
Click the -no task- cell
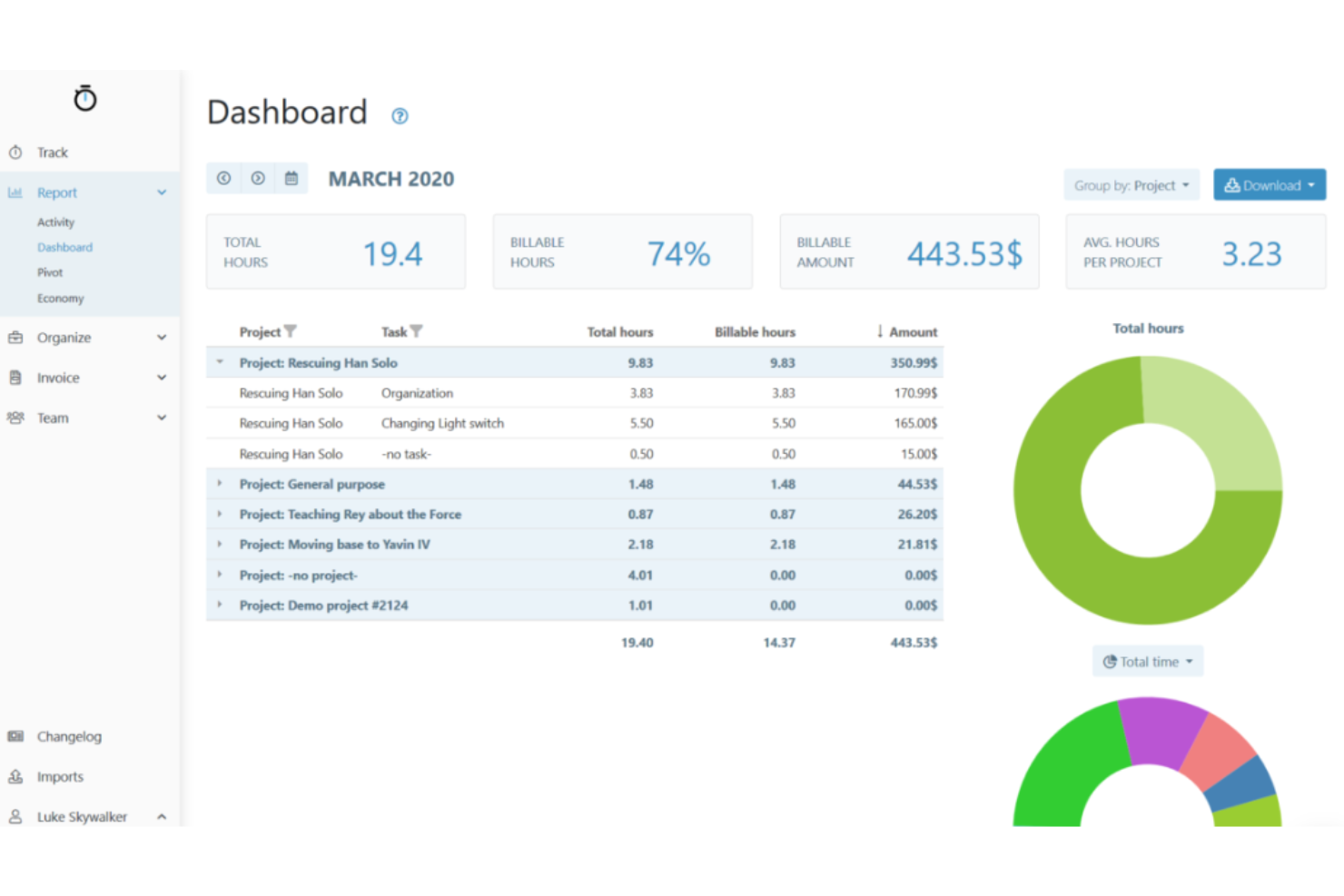click(x=406, y=454)
